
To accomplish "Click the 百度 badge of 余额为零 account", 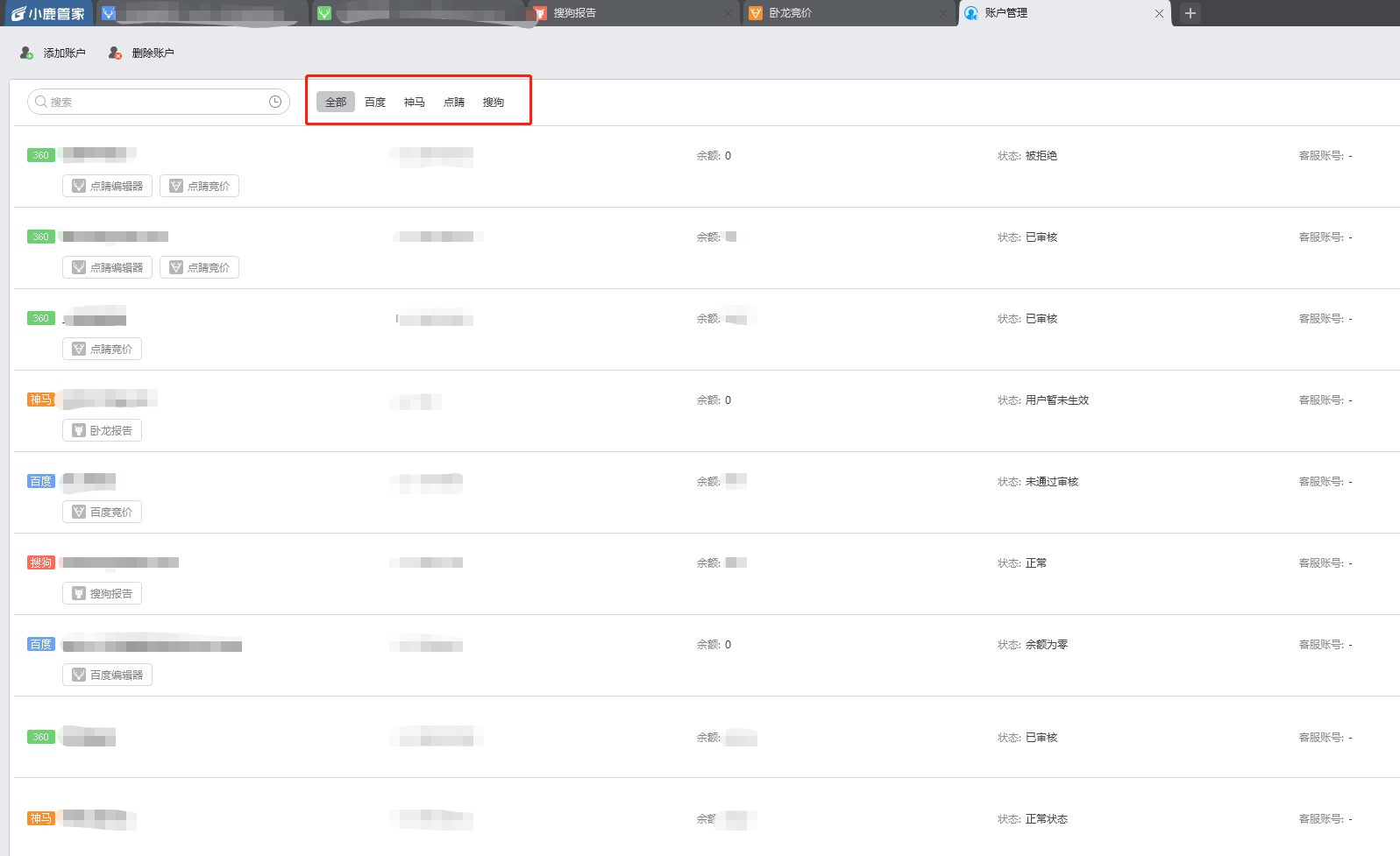I will click(x=41, y=644).
